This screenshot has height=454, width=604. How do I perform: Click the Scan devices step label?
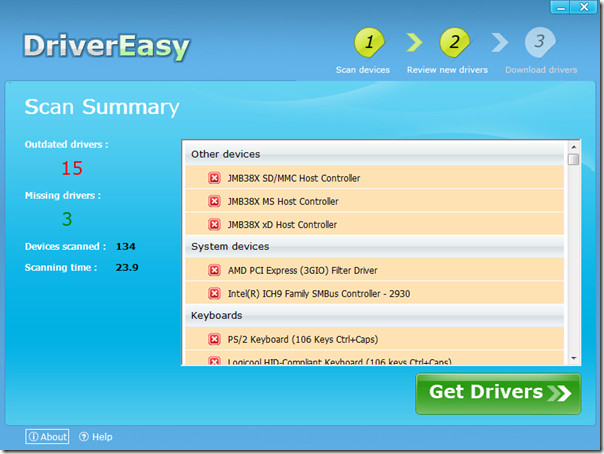(x=362, y=70)
